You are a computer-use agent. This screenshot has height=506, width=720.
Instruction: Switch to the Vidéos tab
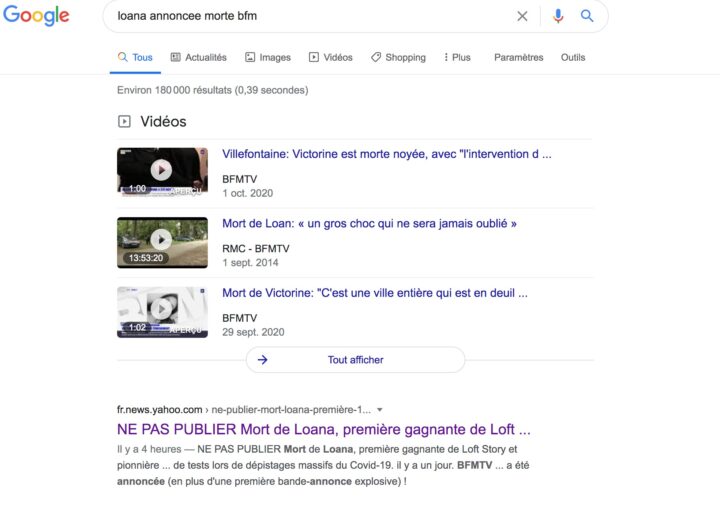[331, 57]
